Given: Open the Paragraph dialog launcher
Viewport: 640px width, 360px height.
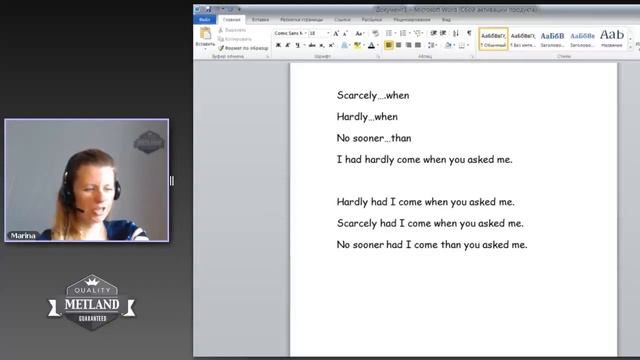Looking at the screenshot, I should 473,57.
